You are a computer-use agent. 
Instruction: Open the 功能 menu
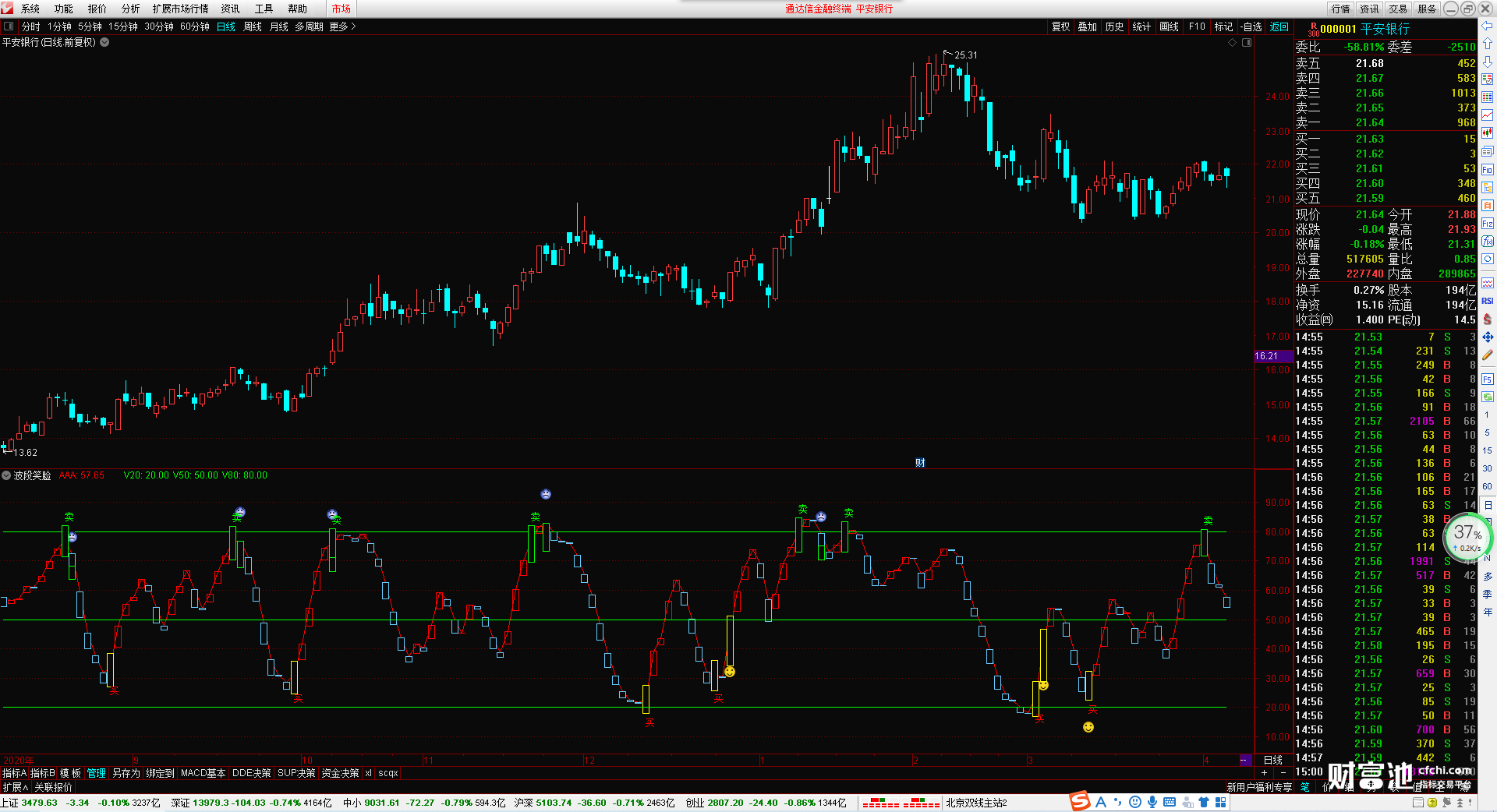click(64, 9)
